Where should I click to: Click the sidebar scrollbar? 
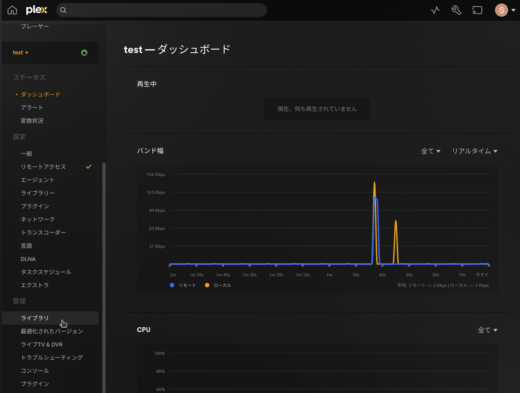[x=104, y=277]
